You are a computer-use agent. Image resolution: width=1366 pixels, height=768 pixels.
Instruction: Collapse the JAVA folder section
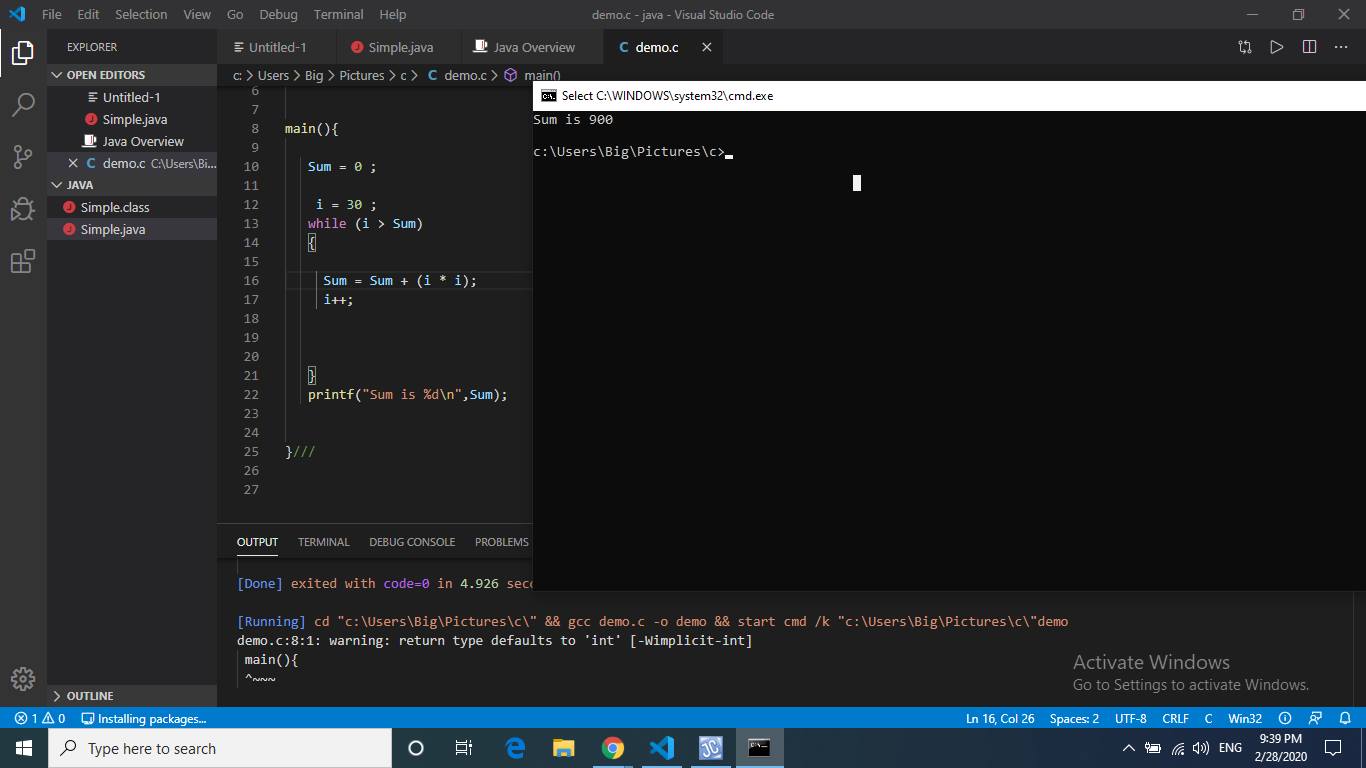(79, 185)
